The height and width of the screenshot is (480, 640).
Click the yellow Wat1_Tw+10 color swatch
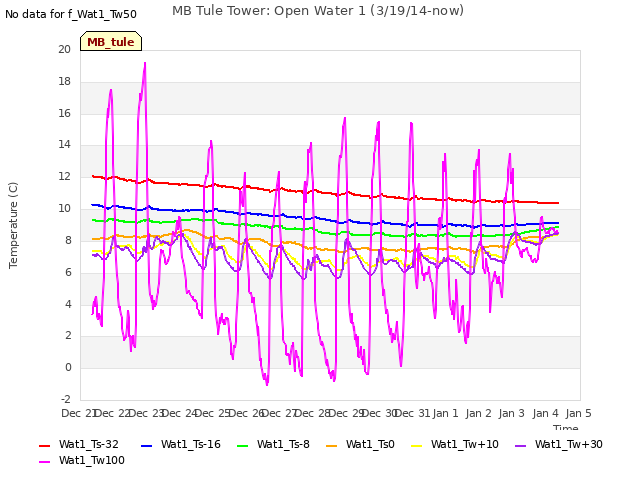tap(416, 446)
